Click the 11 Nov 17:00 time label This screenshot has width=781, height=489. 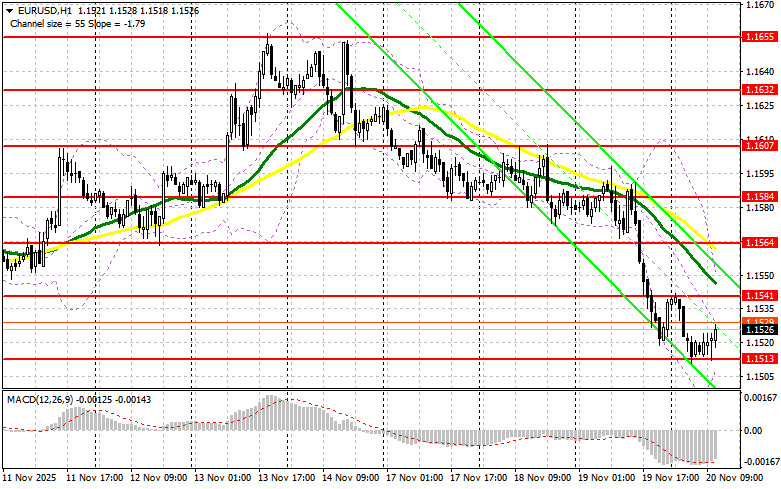click(95, 478)
